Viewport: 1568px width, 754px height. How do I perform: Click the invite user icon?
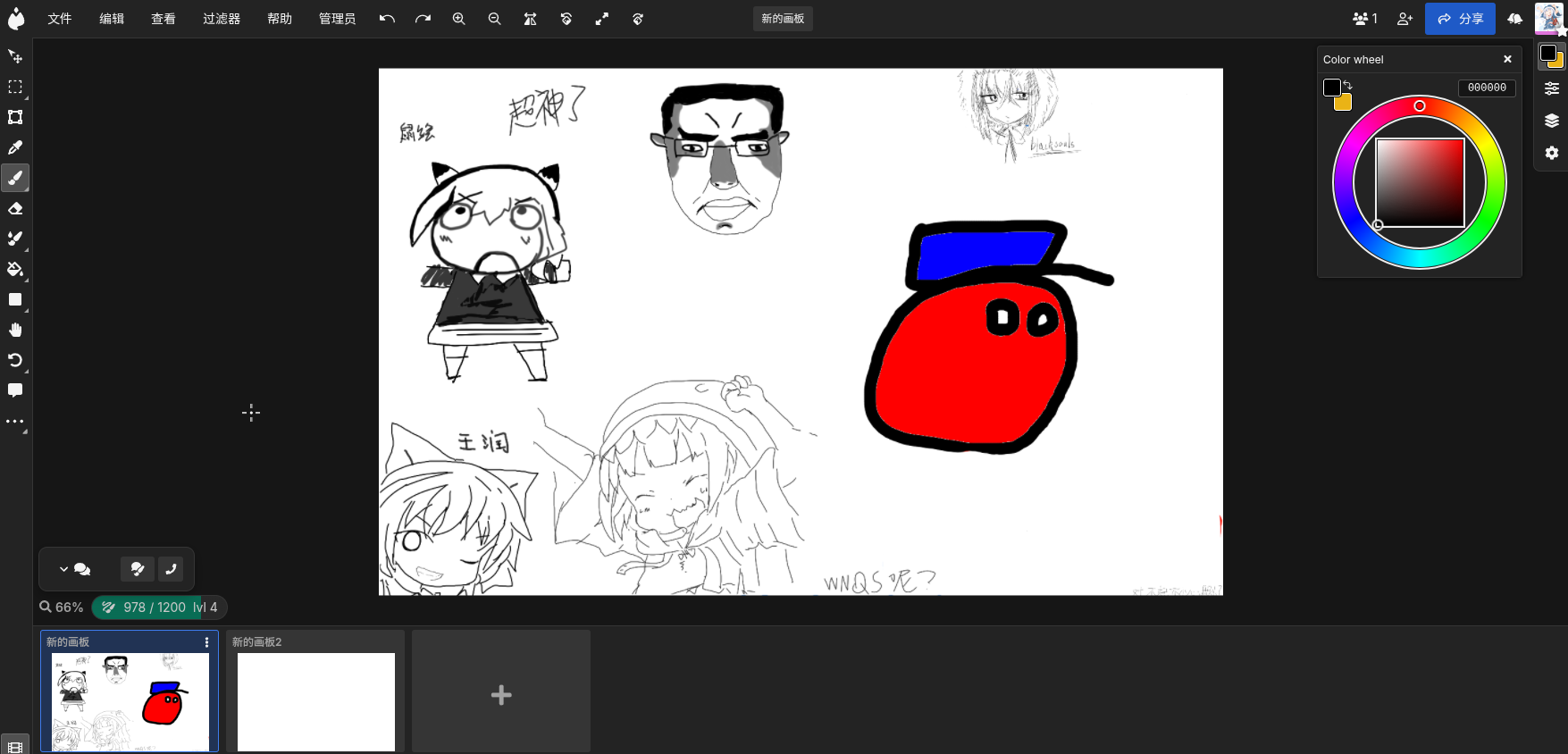coord(1404,19)
